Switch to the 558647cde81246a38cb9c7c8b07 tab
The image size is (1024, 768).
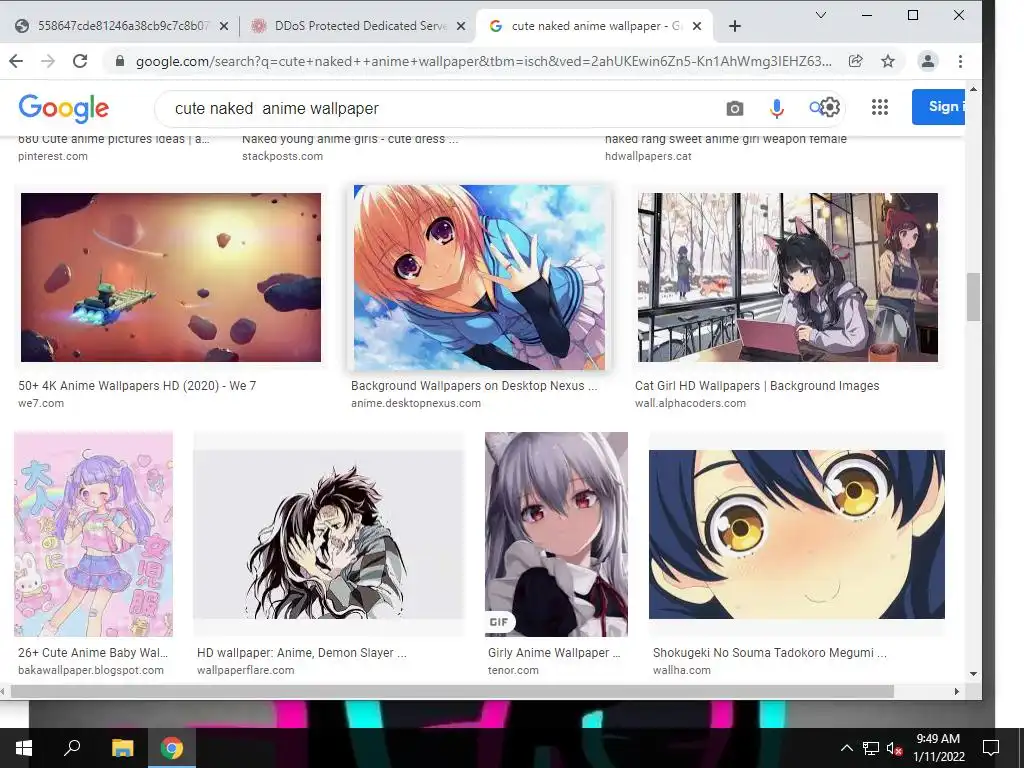pos(123,26)
